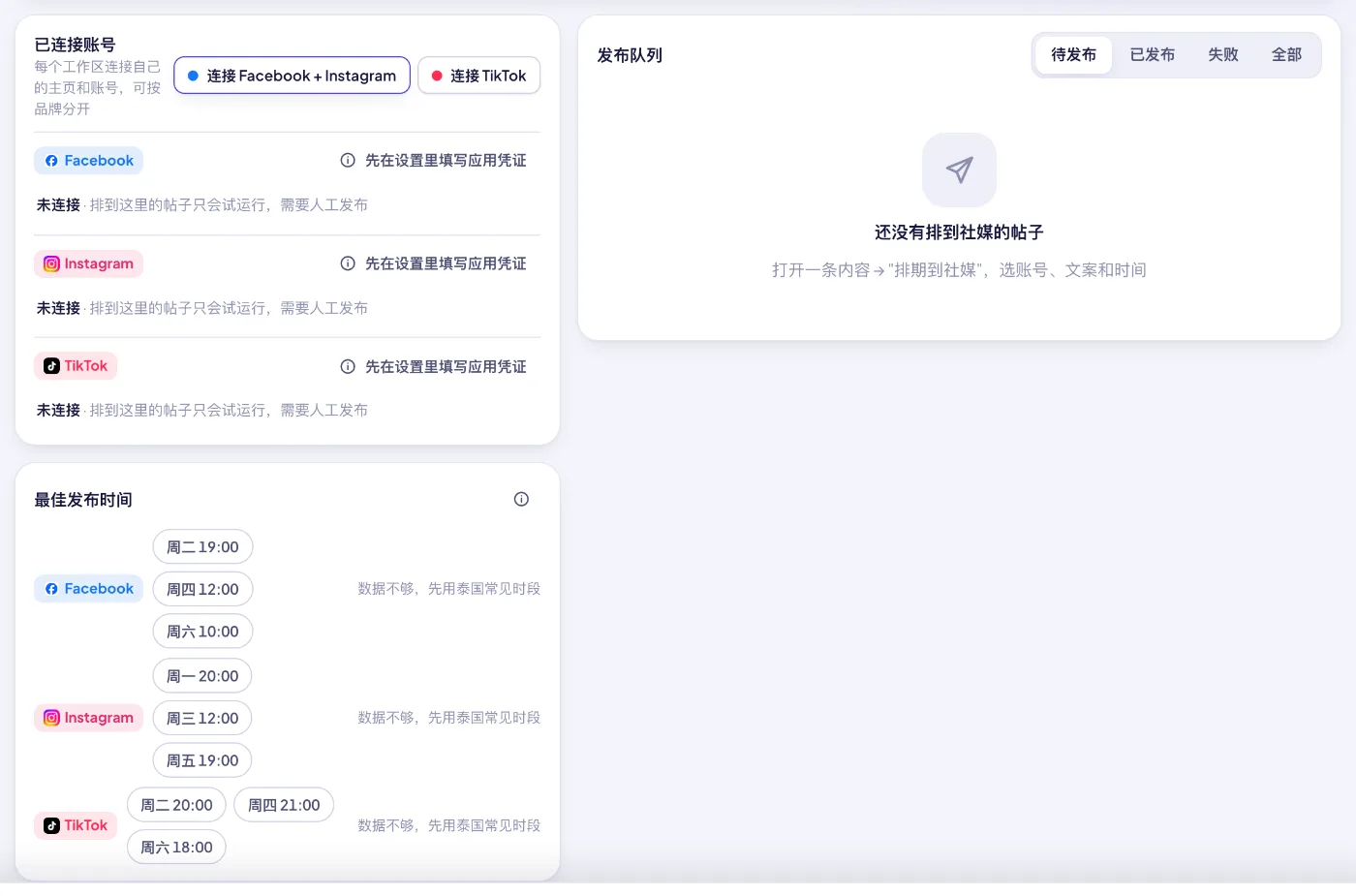1356x896 pixels.
Task: Click Facebook's 先在设置里填写应用凭证 text
Action: pos(446,161)
